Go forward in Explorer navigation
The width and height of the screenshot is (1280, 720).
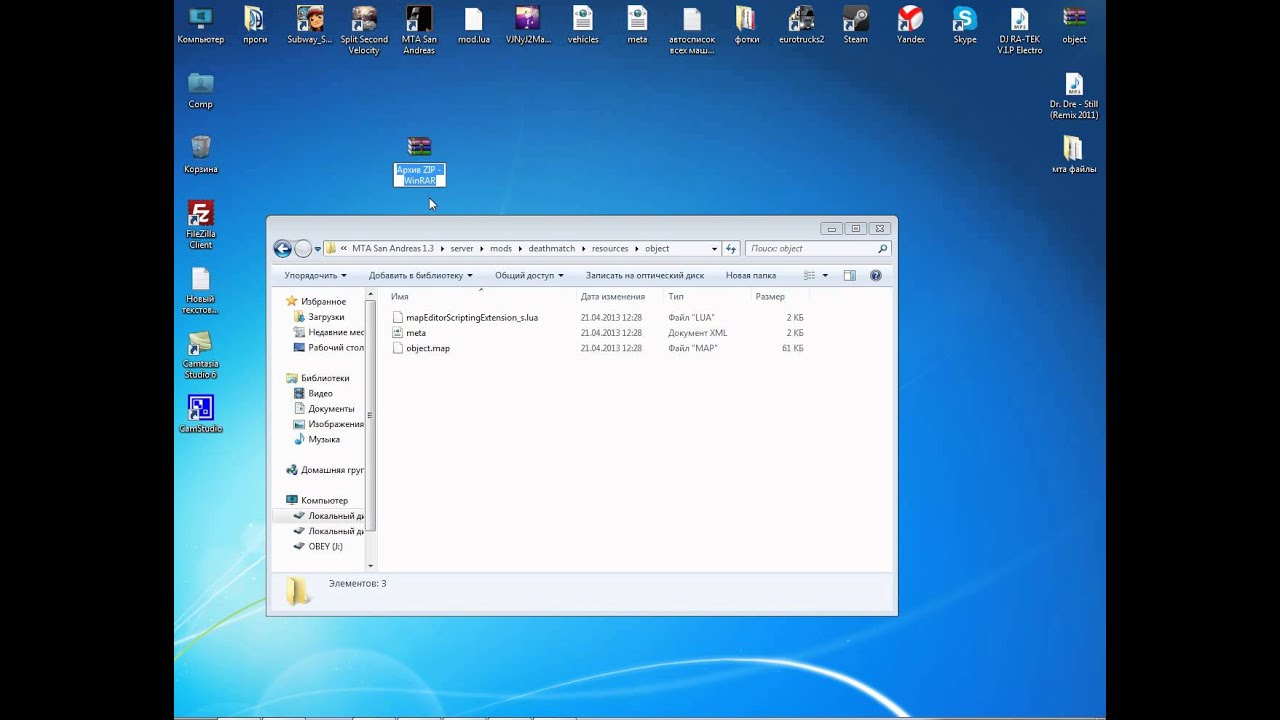click(x=303, y=249)
